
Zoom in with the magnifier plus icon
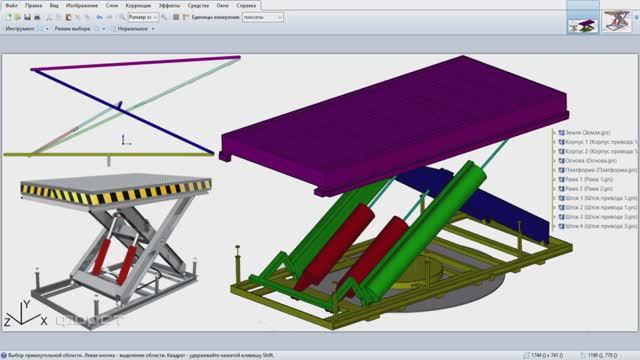[164, 17]
